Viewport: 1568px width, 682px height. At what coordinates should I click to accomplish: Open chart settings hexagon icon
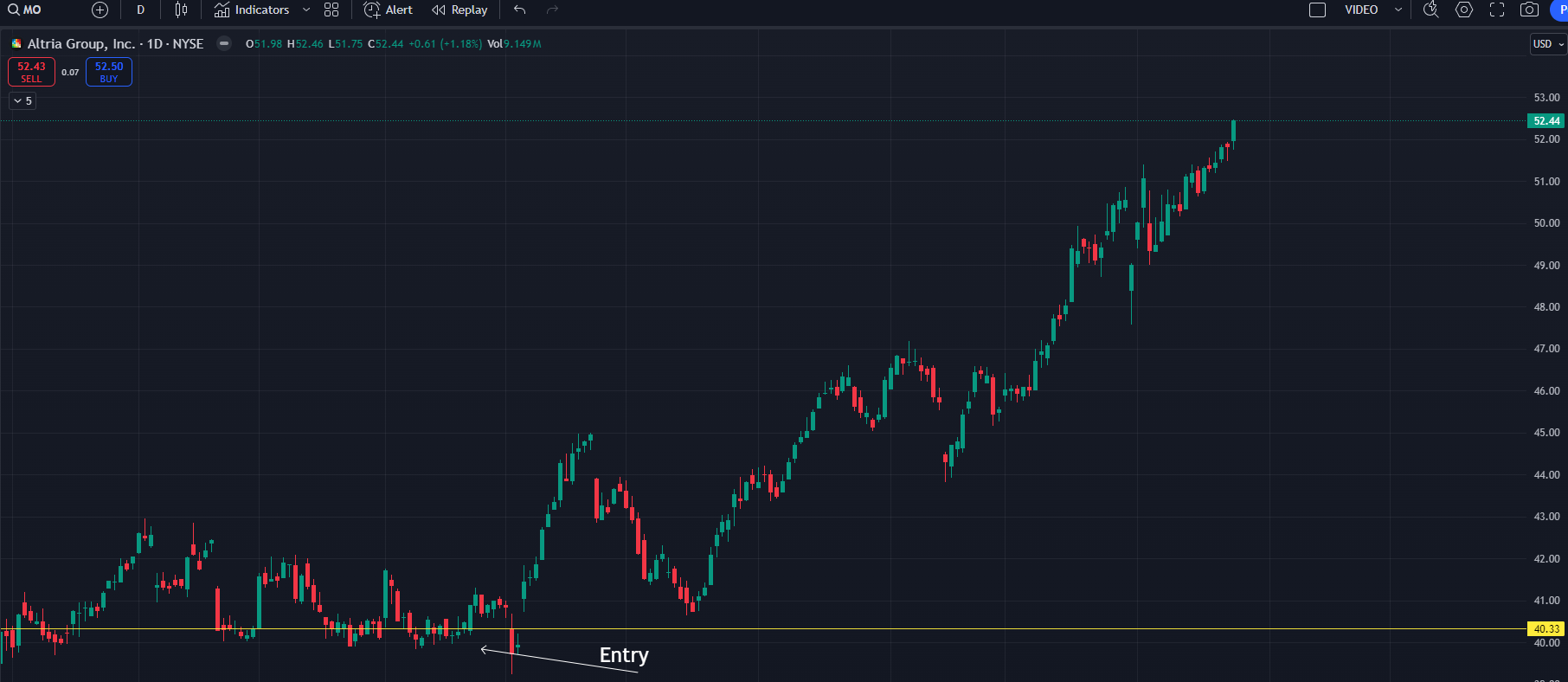click(x=1464, y=10)
